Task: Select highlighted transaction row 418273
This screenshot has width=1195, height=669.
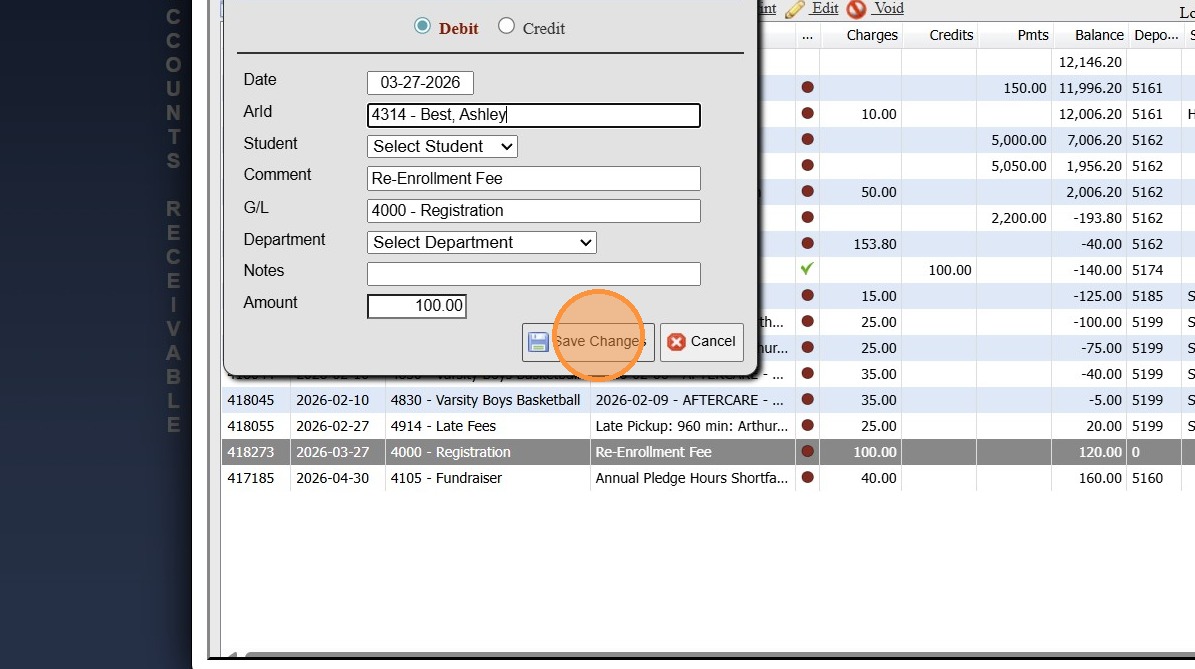Action: tap(708, 452)
